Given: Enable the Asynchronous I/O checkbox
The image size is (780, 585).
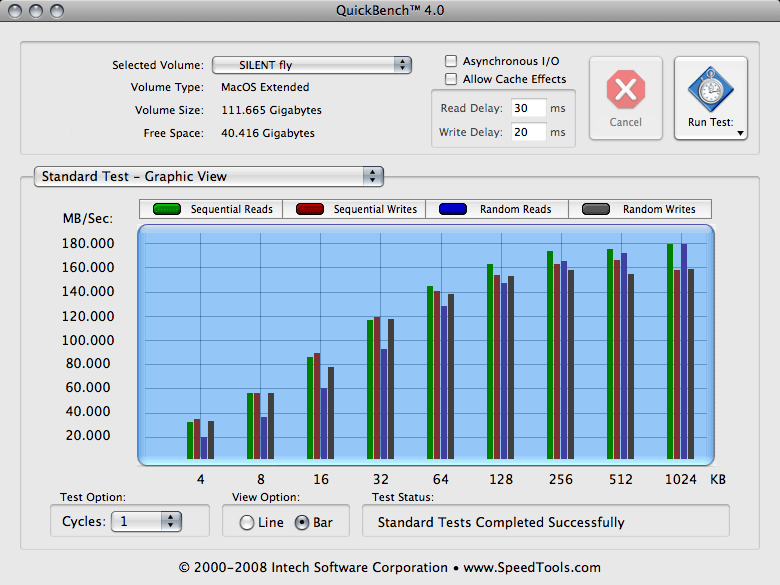Looking at the screenshot, I should (x=452, y=61).
